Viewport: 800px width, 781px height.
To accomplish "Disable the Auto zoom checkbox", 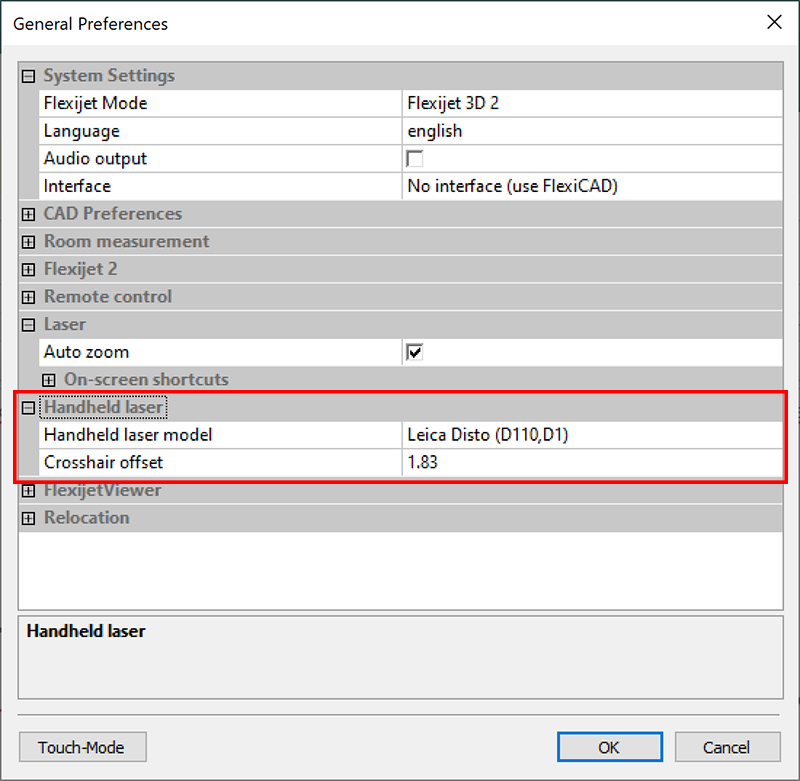I will [x=414, y=351].
